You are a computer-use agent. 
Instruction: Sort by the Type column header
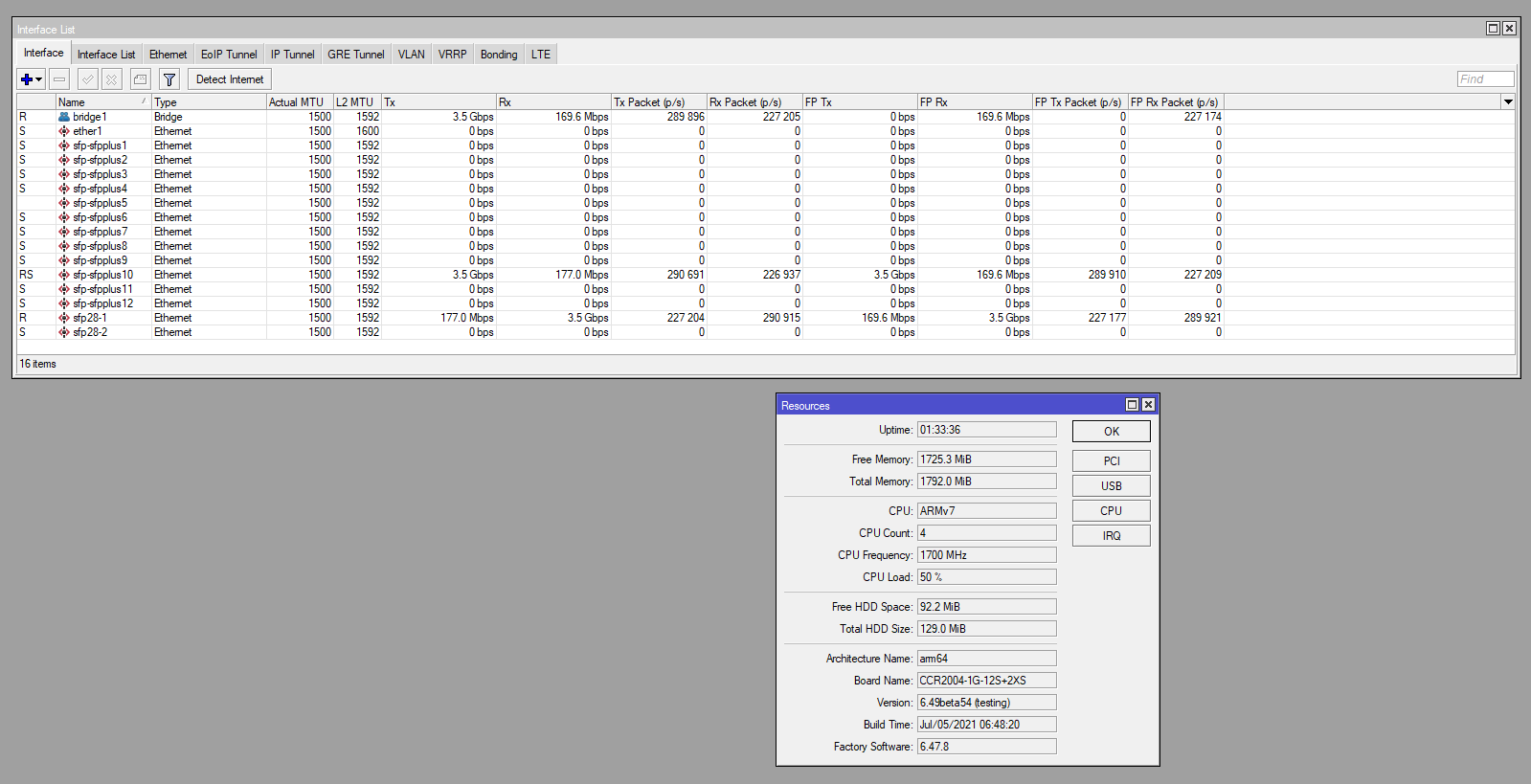point(209,101)
